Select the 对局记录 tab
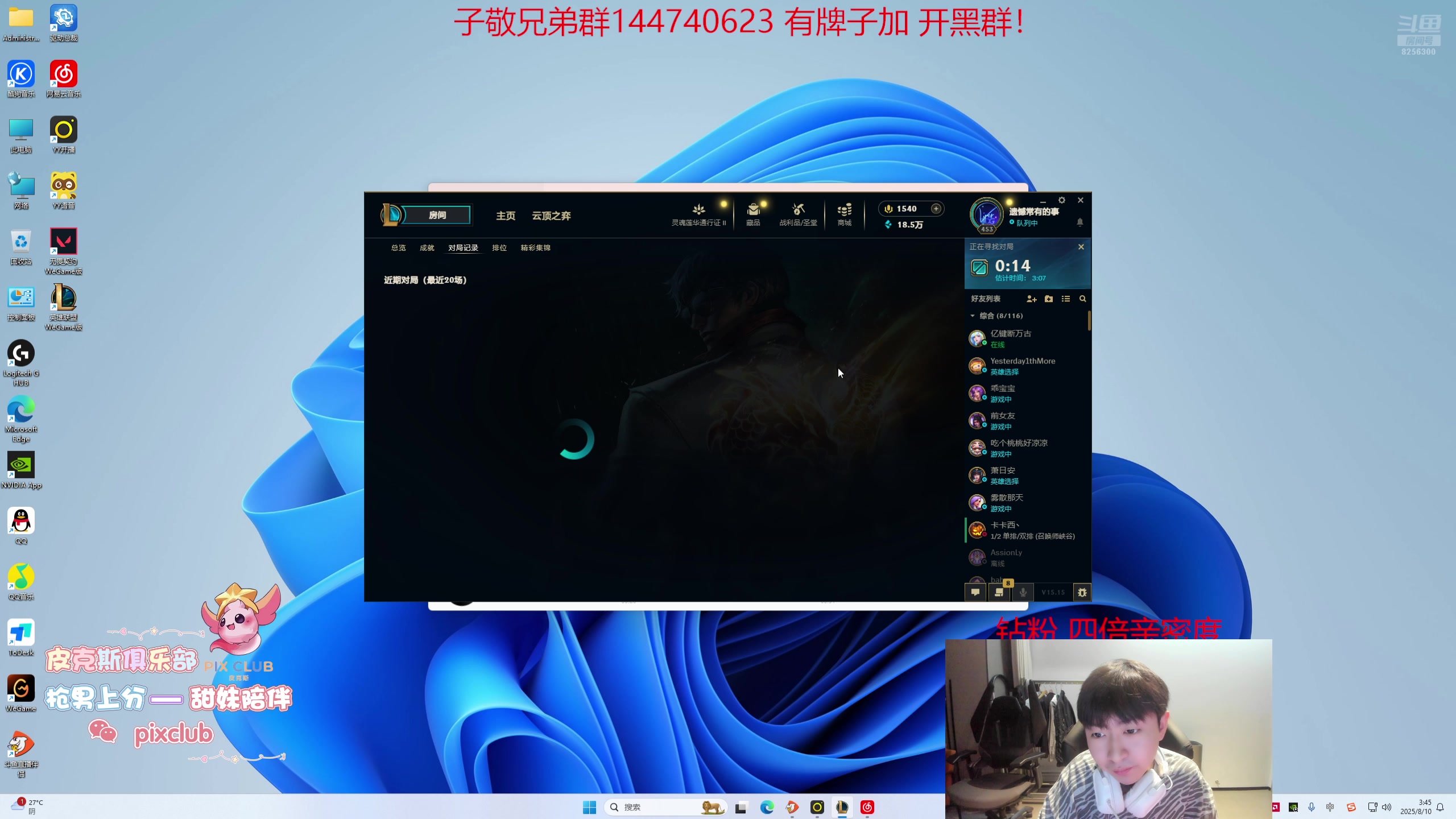Screen dimensions: 1456x819 coord(463,248)
